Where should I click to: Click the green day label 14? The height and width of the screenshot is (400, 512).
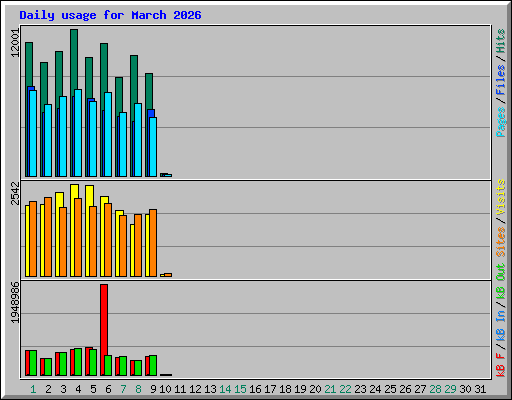click(225, 389)
